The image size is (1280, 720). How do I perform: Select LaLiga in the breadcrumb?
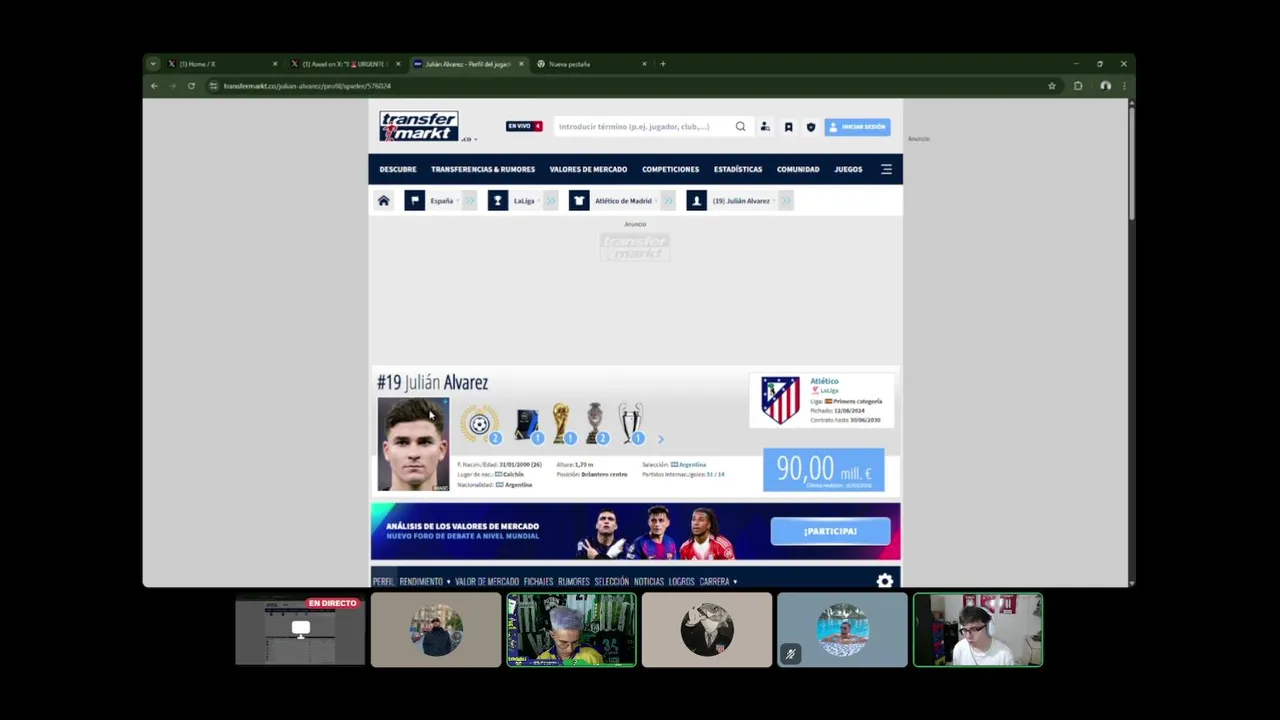[524, 201]
